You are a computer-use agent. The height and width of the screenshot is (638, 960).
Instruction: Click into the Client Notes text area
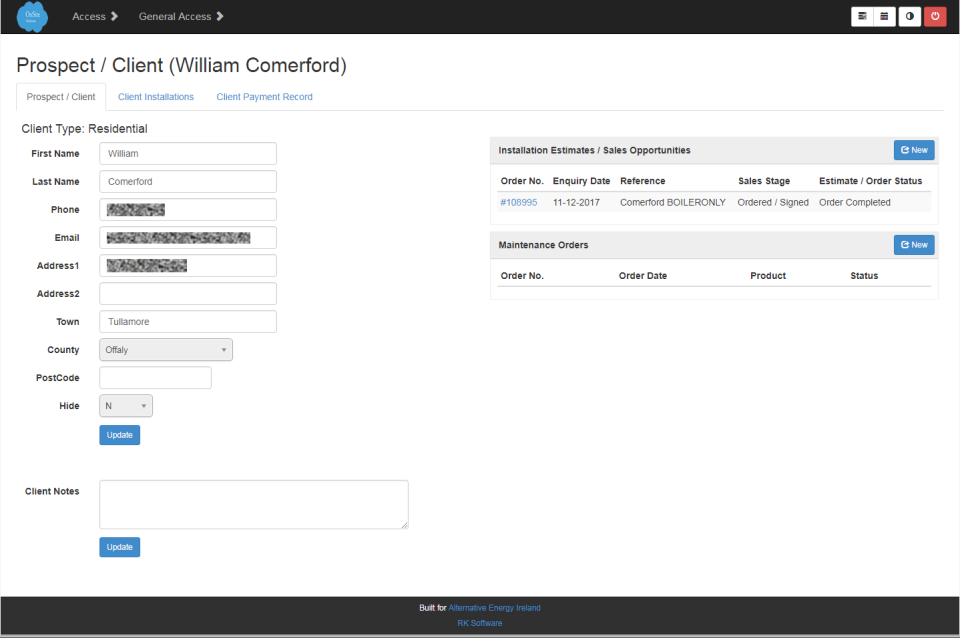(x=253, y=504)
